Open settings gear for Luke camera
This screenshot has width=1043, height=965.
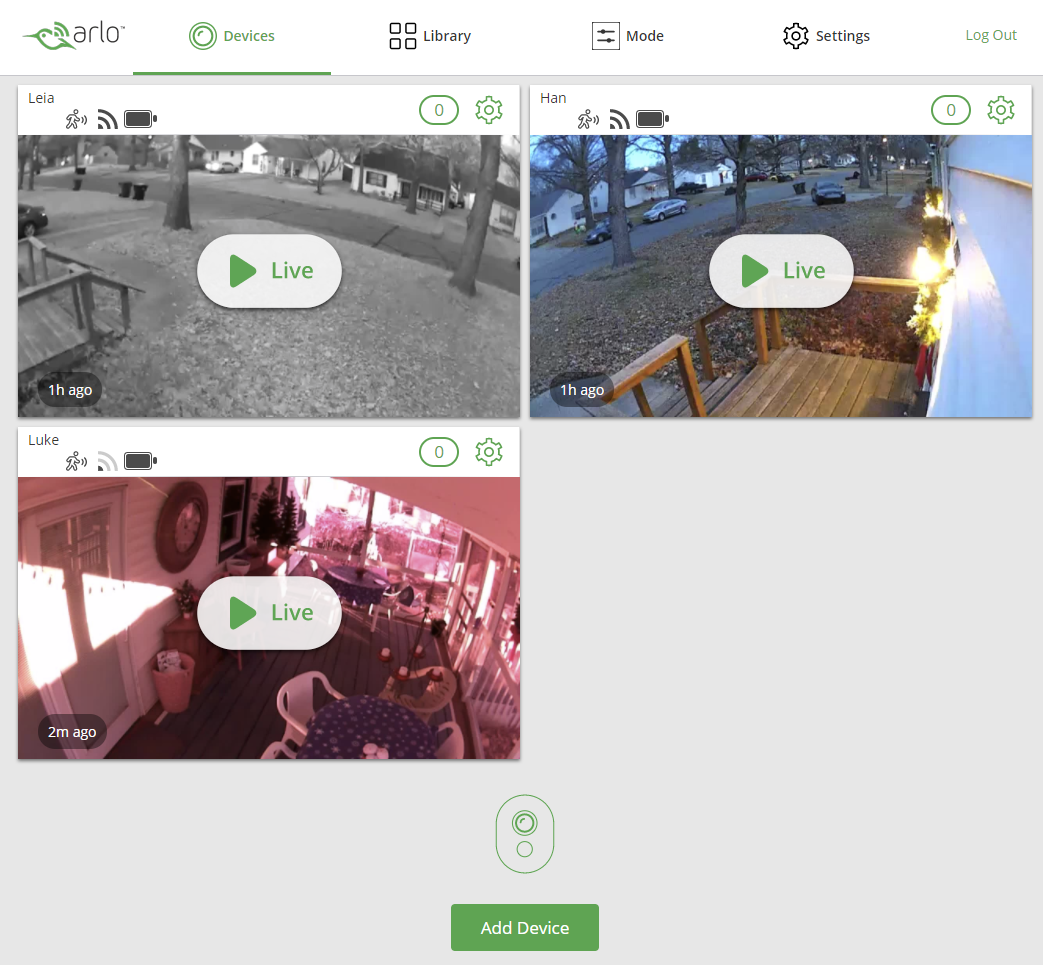coord(489,452)
